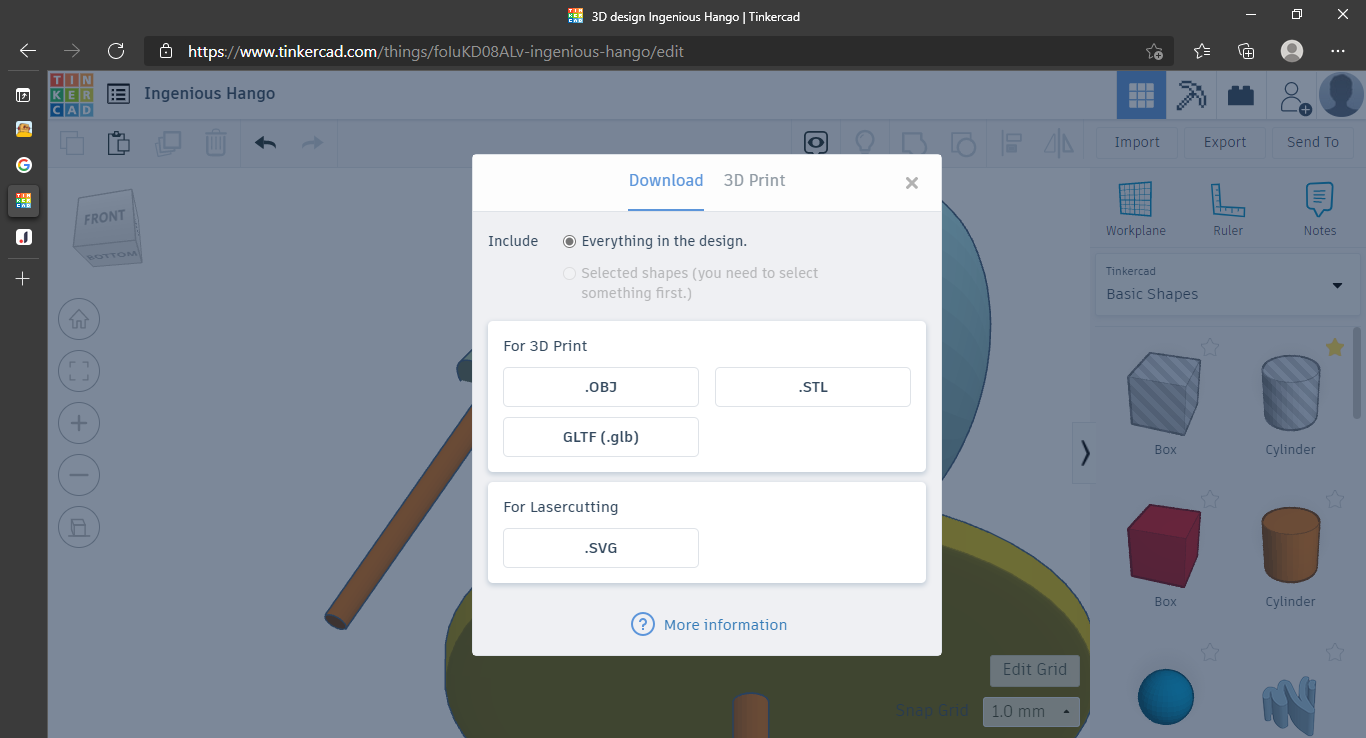Redo the last undone action
1366x738 pixels.
tap(313, 143)
